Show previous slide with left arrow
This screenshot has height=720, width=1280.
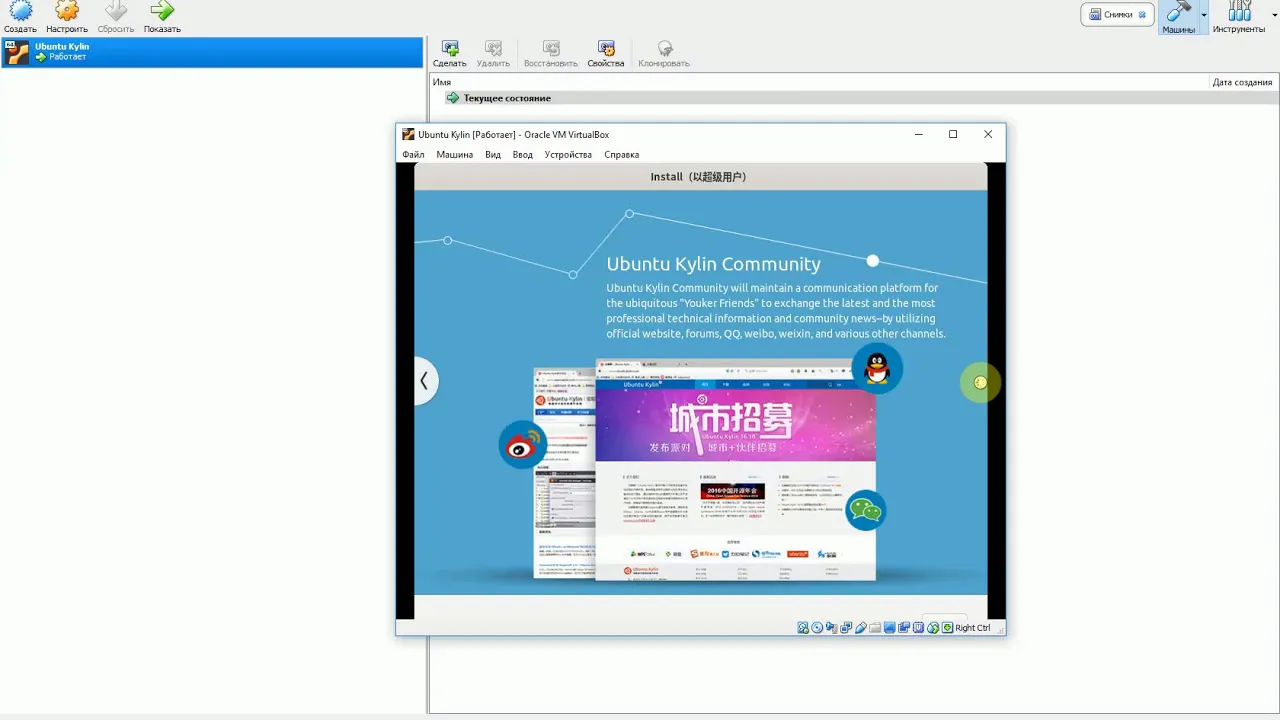coord(425,380)
